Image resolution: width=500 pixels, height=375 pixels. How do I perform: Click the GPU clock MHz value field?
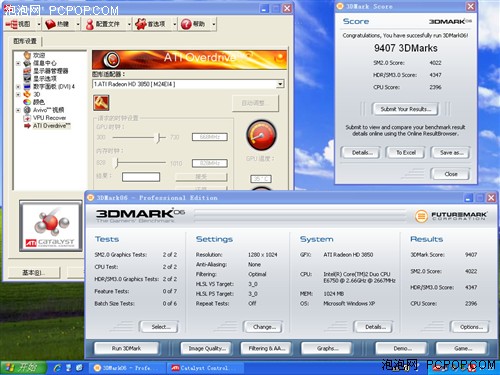[210, 137]
